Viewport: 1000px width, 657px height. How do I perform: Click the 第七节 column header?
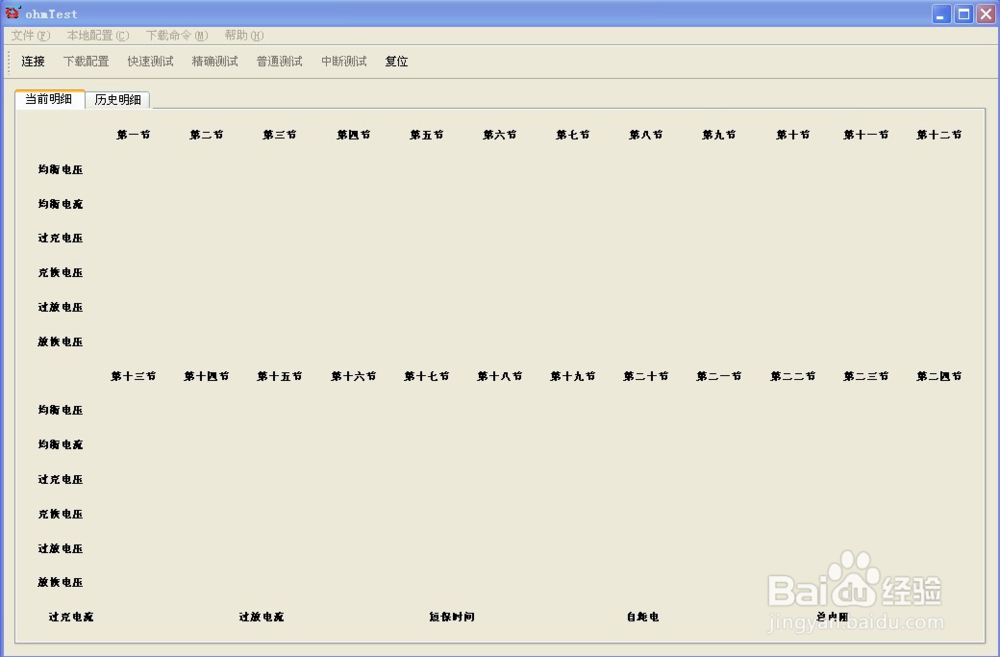[x=573, y=135]
